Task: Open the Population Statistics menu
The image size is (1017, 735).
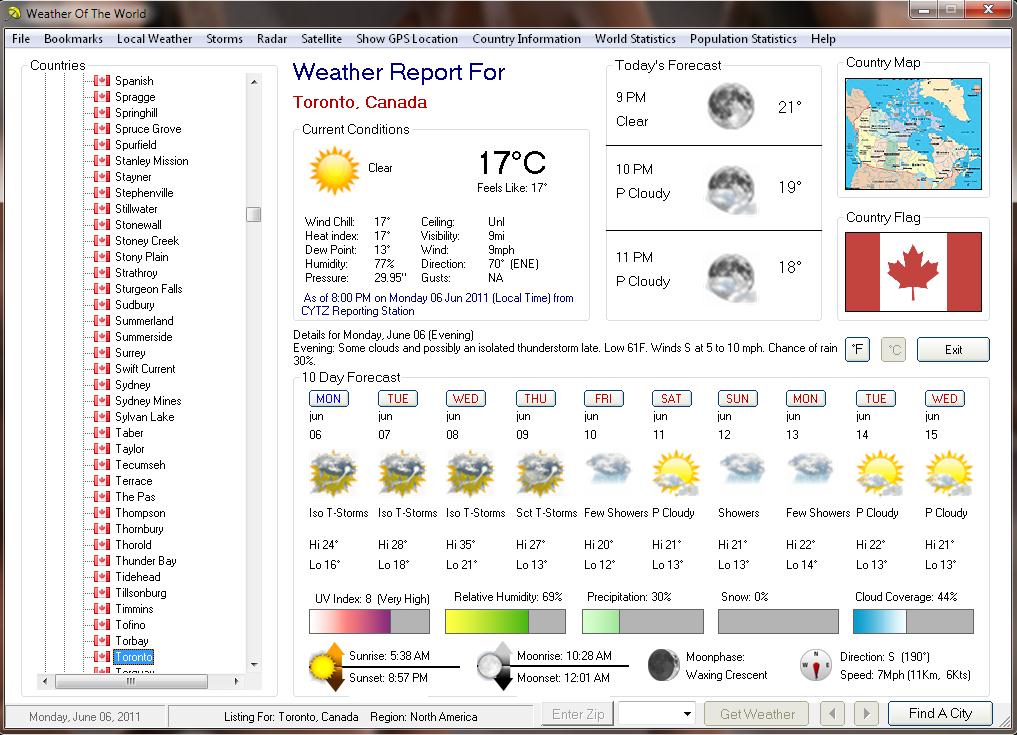Action: tap(743, 39)
